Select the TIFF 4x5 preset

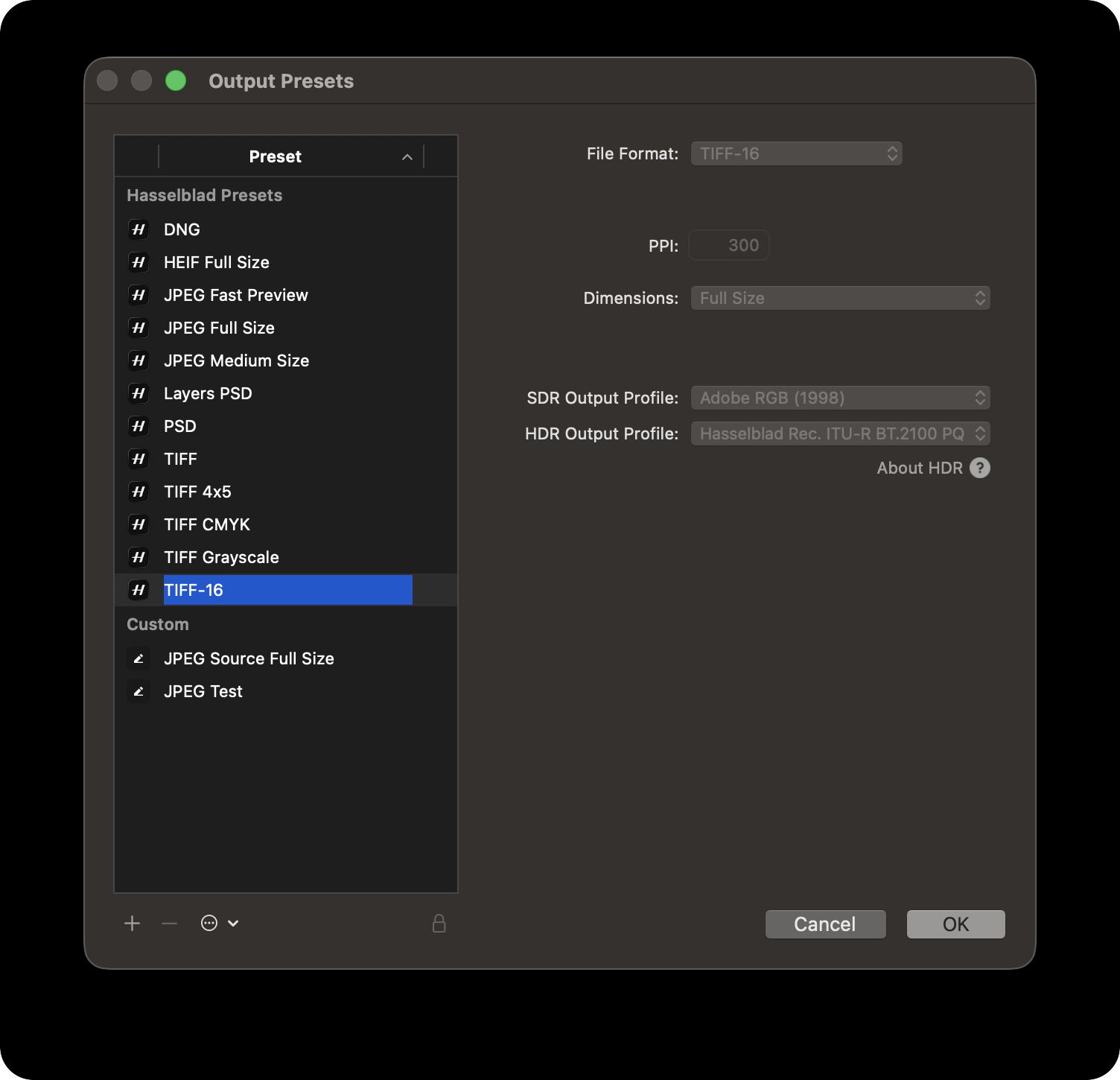[286, 492]
